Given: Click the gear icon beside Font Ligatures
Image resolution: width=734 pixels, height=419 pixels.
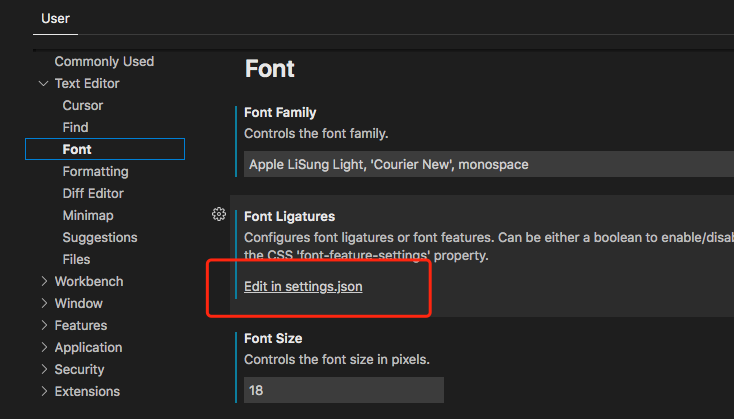Looking at the screenshot, I should pos(219,214).
